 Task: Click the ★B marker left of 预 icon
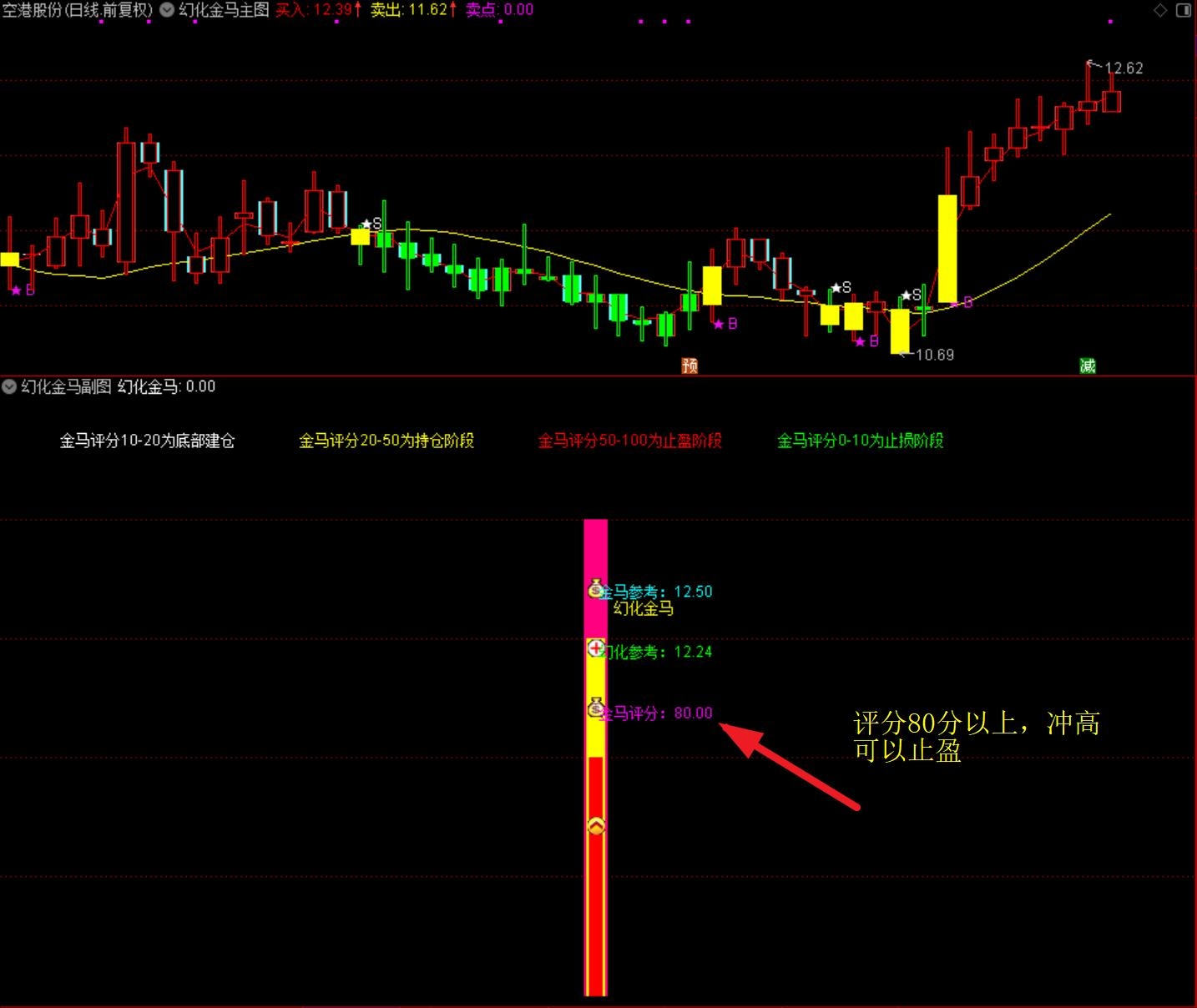point(725,324)
